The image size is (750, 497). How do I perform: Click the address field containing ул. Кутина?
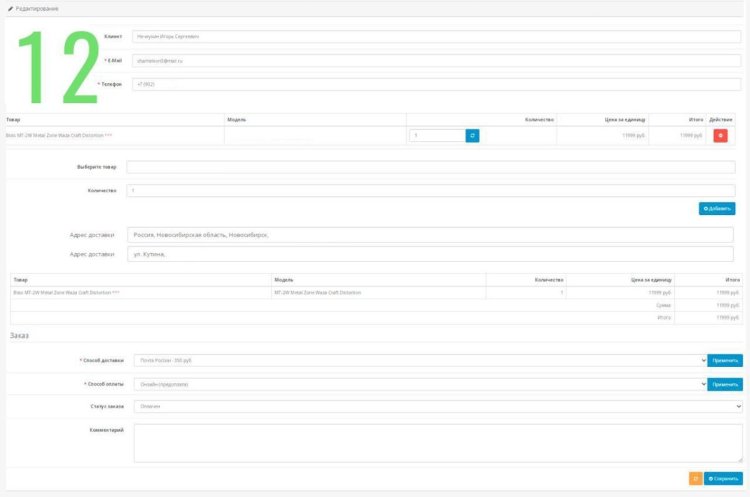point(430,254)
